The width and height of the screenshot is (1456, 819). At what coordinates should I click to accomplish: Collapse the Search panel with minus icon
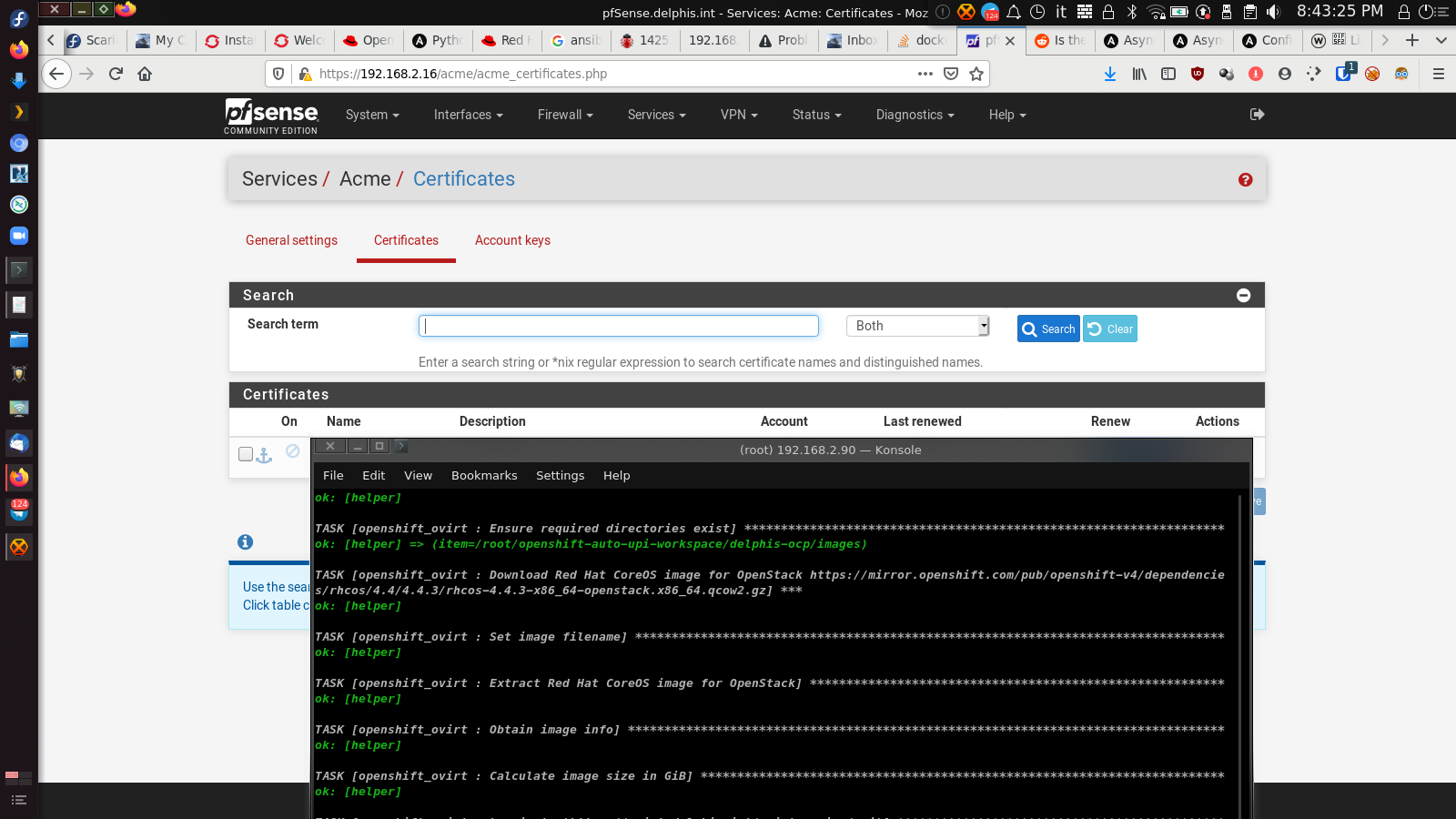(x=1244, y=296)
